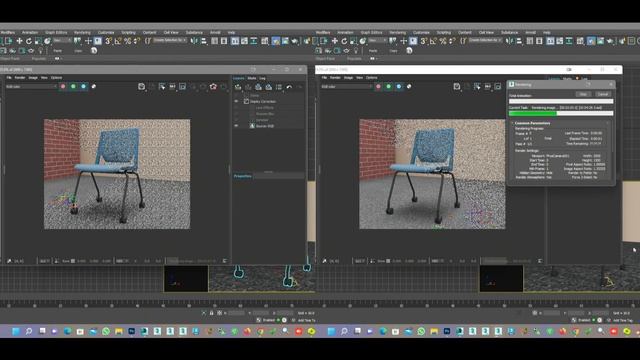Viewport: 640px width, 360px height.
Task: Open Graph Editors menu in left window
Action: click(x=56, y=32)
